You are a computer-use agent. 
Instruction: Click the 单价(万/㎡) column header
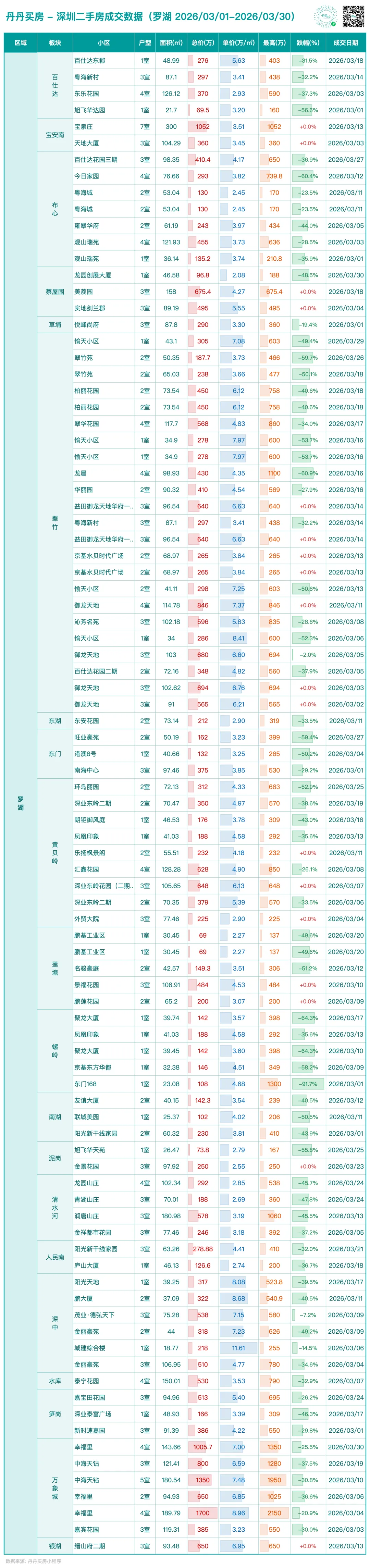[x=238, y=42]
